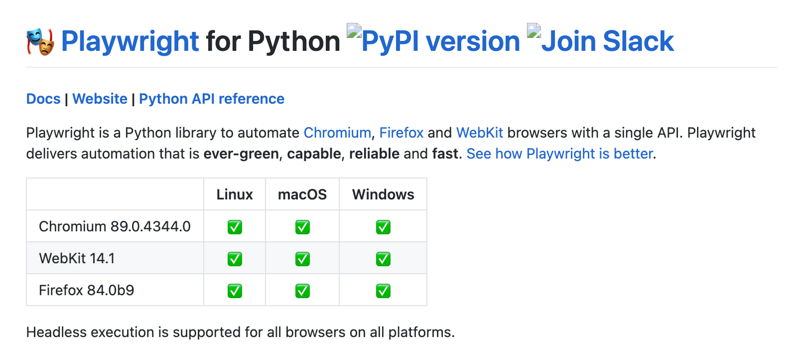Follow the WebKit link
Image resolution: width=800 pixels, height=360 pixels.
(x=480, y=133)
